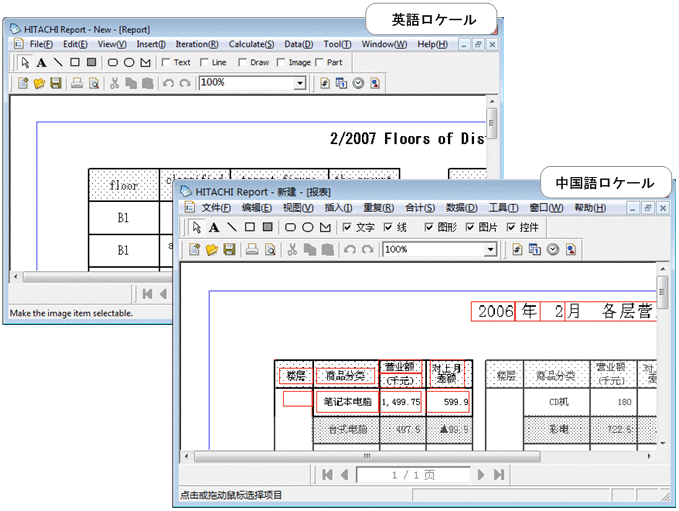Select the filled rectangle tool in the Chinese window
Screen dimensions: 679x511
pos(267,228)
